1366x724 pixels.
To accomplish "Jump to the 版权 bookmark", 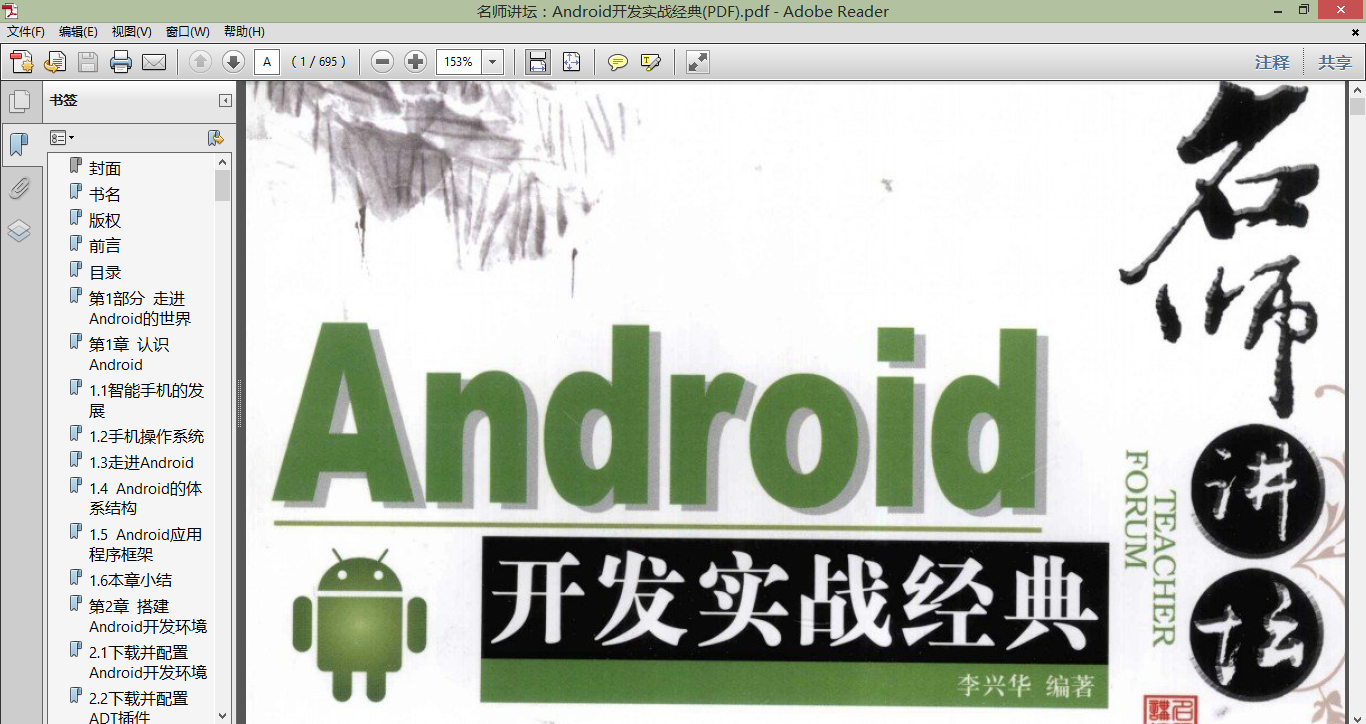I will [x=105, y=221].
